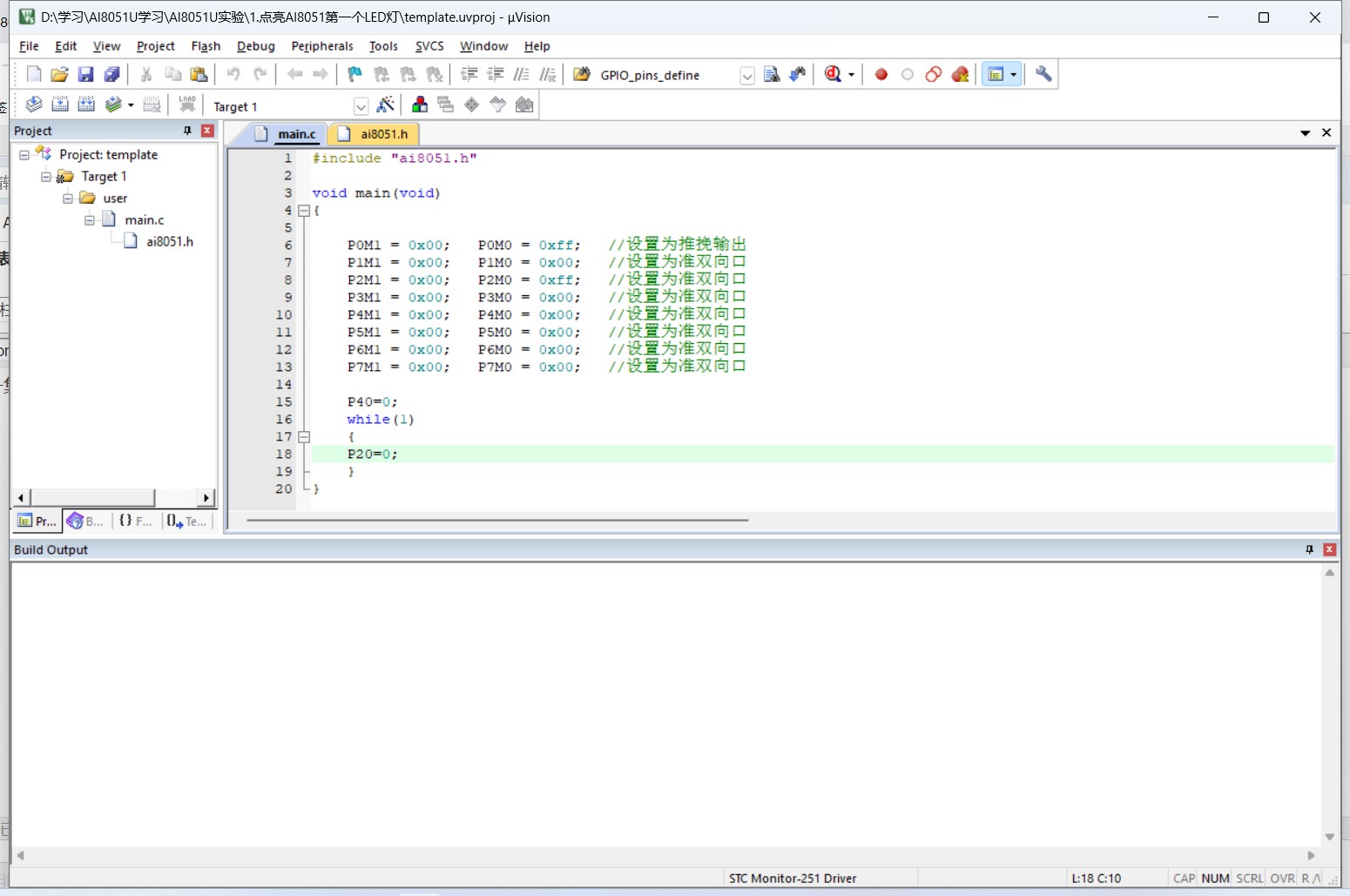Switch to Books tab in Project panel
Viewport: 1350px width, 896px height.
[86, 521]
